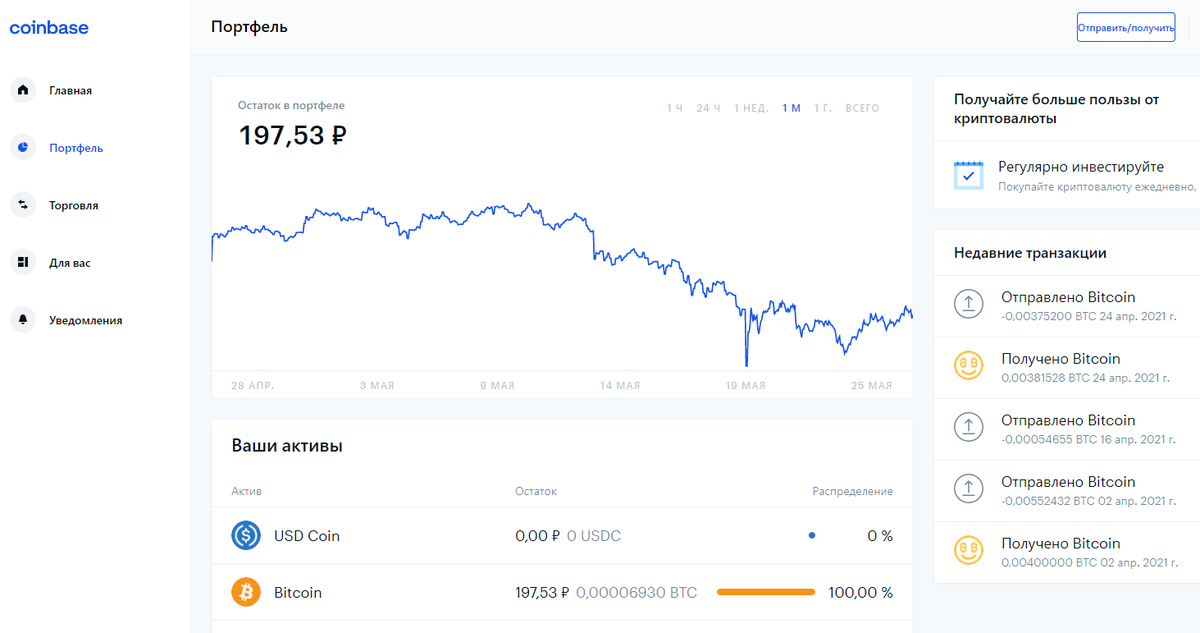Click the 19 МАЯ chart axis label
The height and width of the screenshot is (633, 1200).
[746, 386]
